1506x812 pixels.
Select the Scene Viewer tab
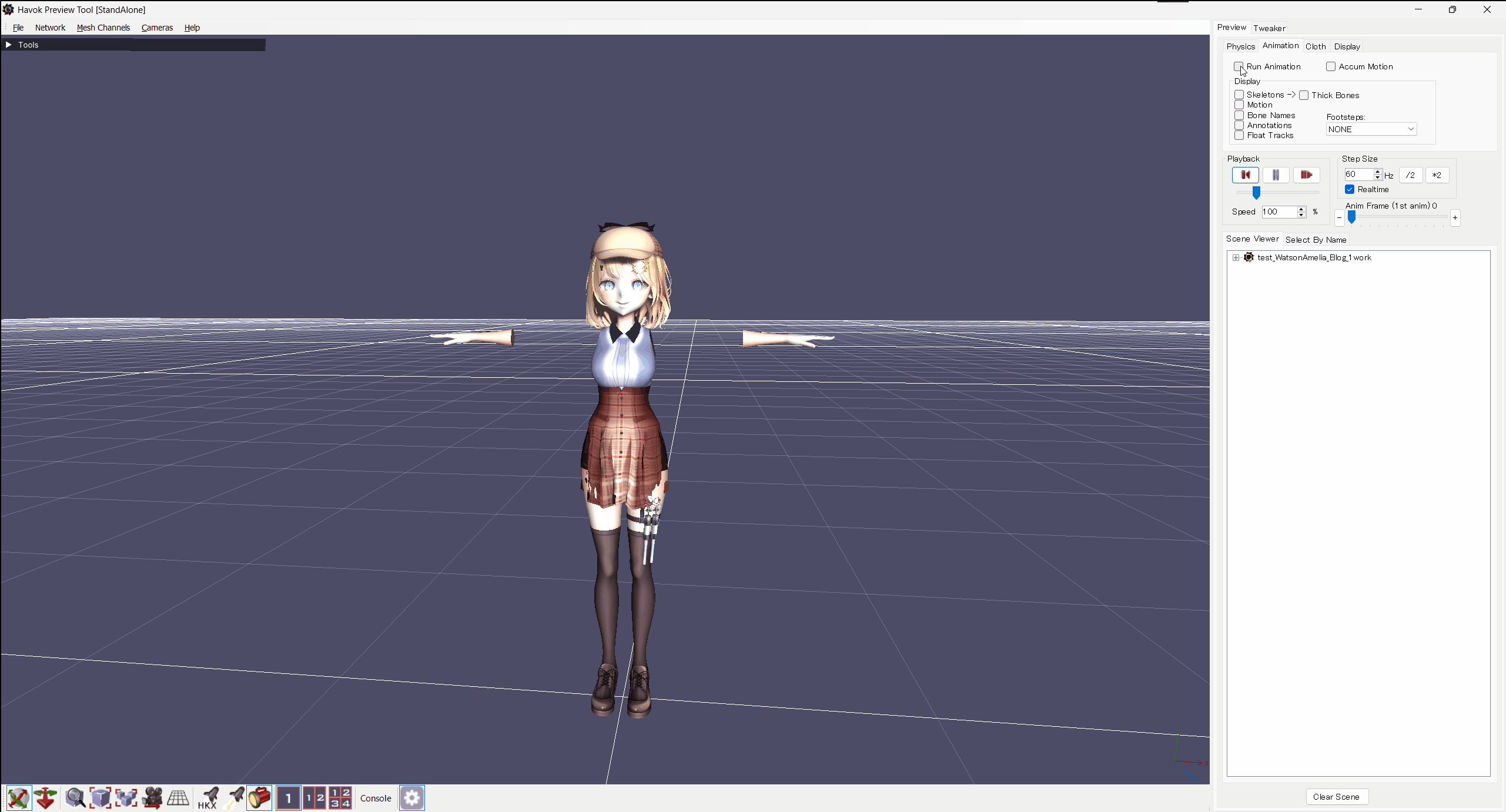click(x=1252, y=239)
